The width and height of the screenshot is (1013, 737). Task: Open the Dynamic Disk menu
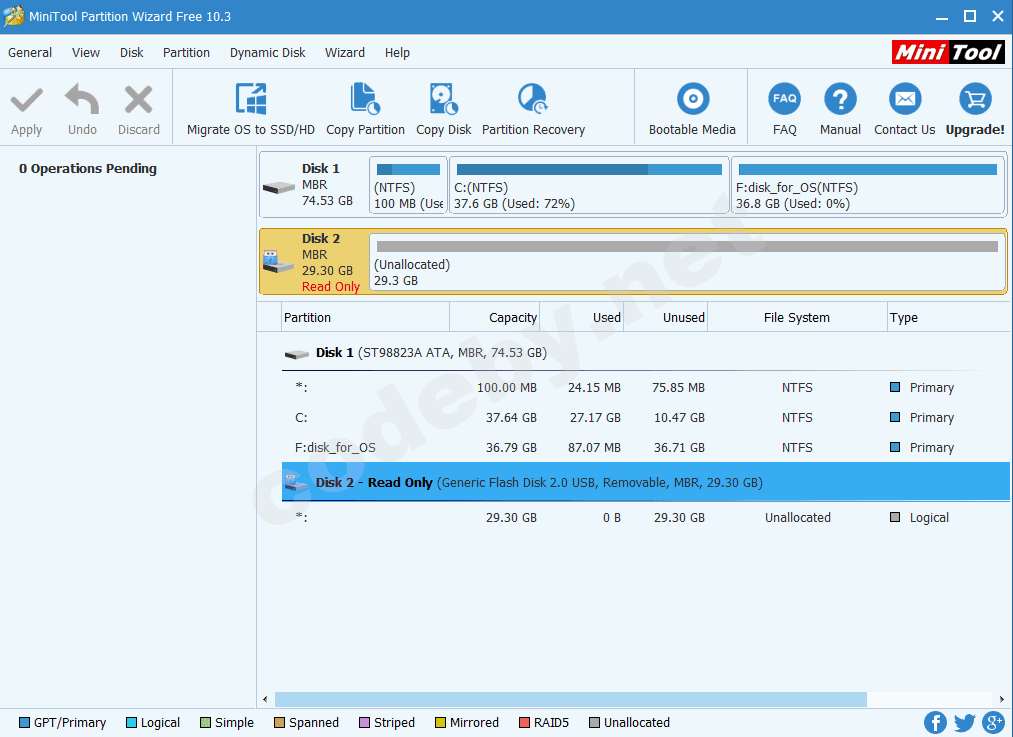[x=267, y=53]
